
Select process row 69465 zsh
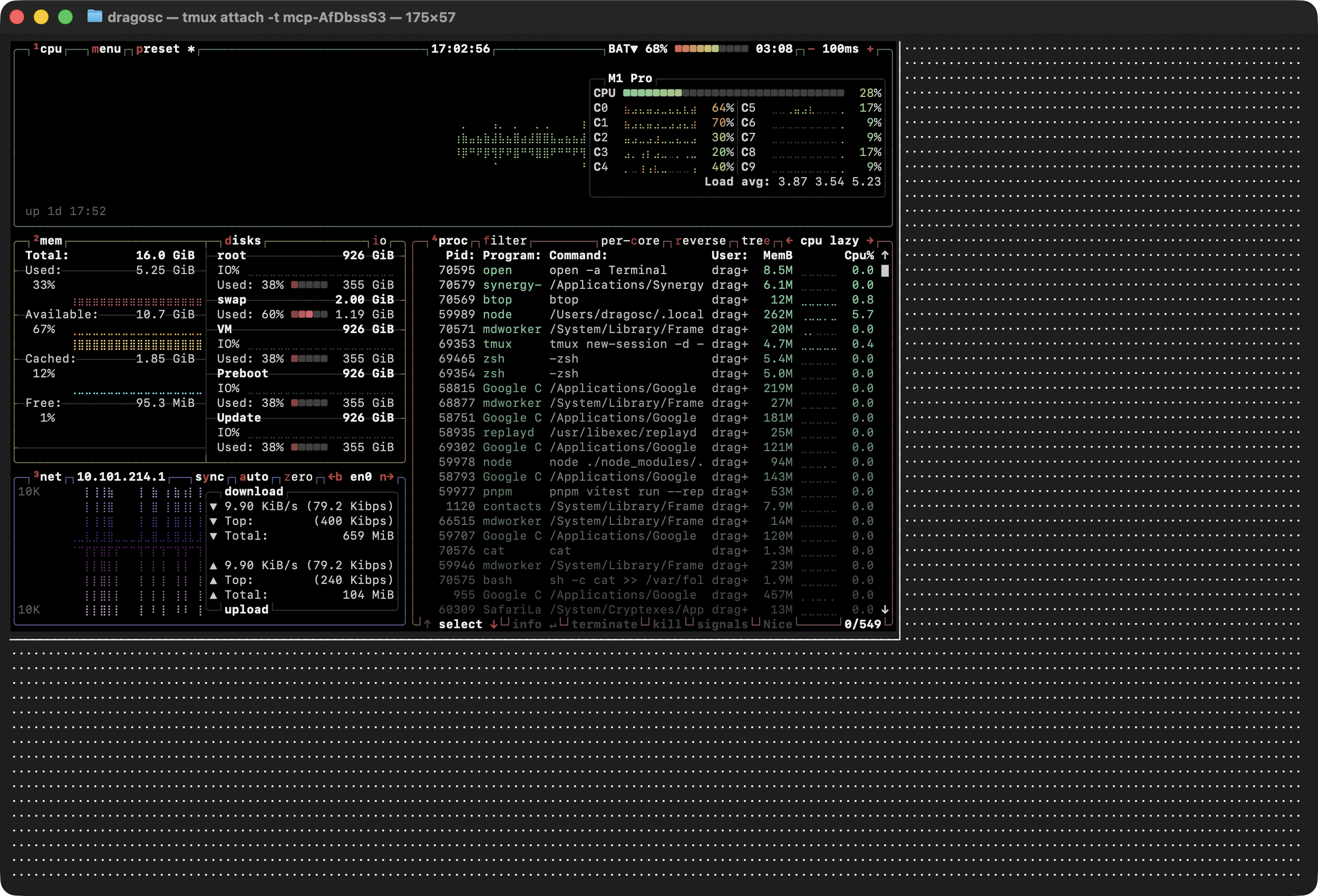[x=656, y=359]
